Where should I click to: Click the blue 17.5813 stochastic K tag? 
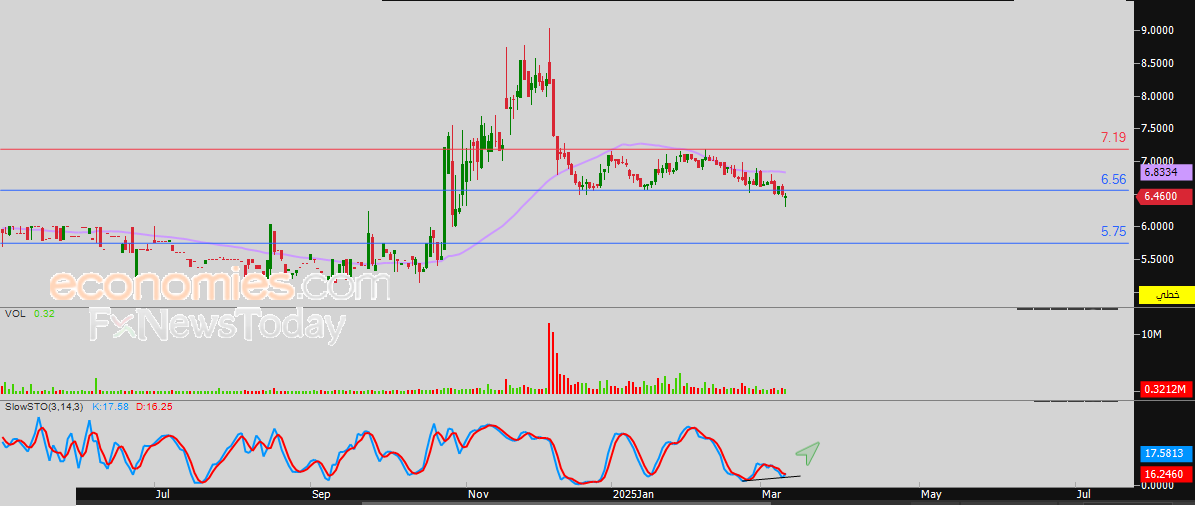(1166, 453)
